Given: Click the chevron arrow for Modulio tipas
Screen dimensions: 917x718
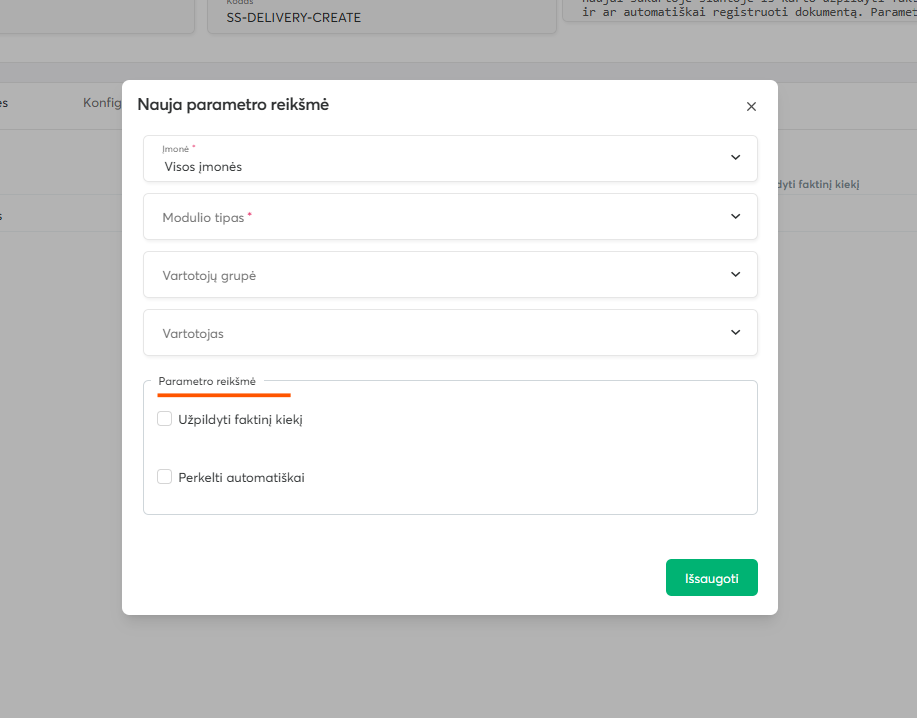Looking at the screenshot, I should coord(735,216).
